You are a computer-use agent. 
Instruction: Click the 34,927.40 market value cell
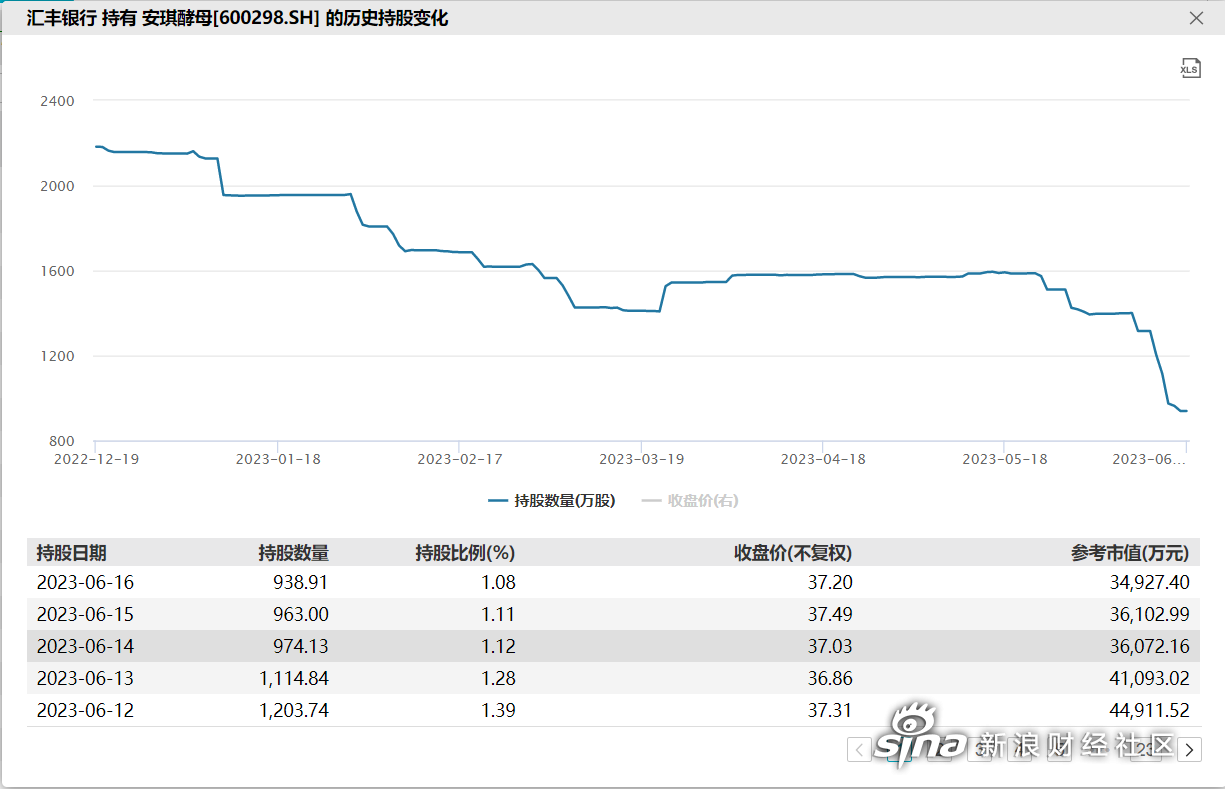[1150, 582]
